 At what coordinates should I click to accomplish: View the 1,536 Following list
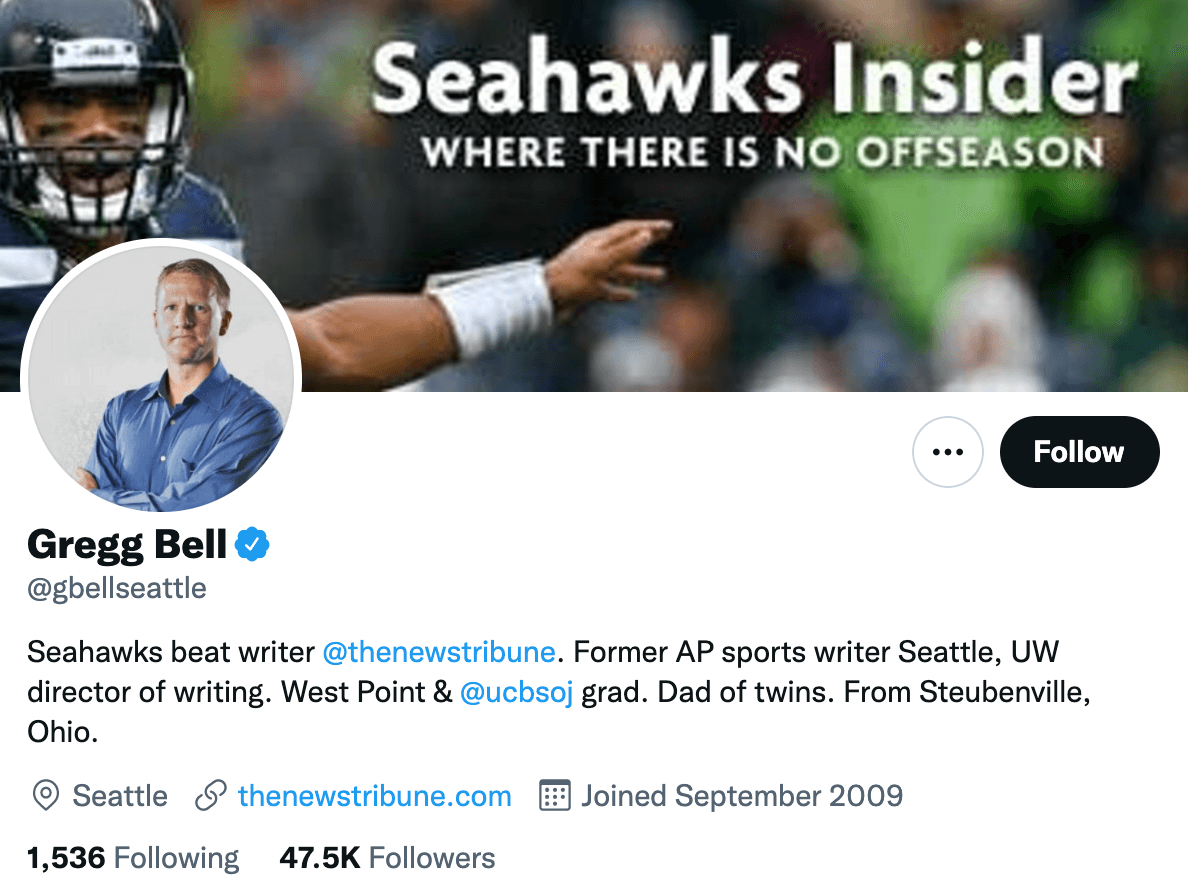[x=131, y=857]
